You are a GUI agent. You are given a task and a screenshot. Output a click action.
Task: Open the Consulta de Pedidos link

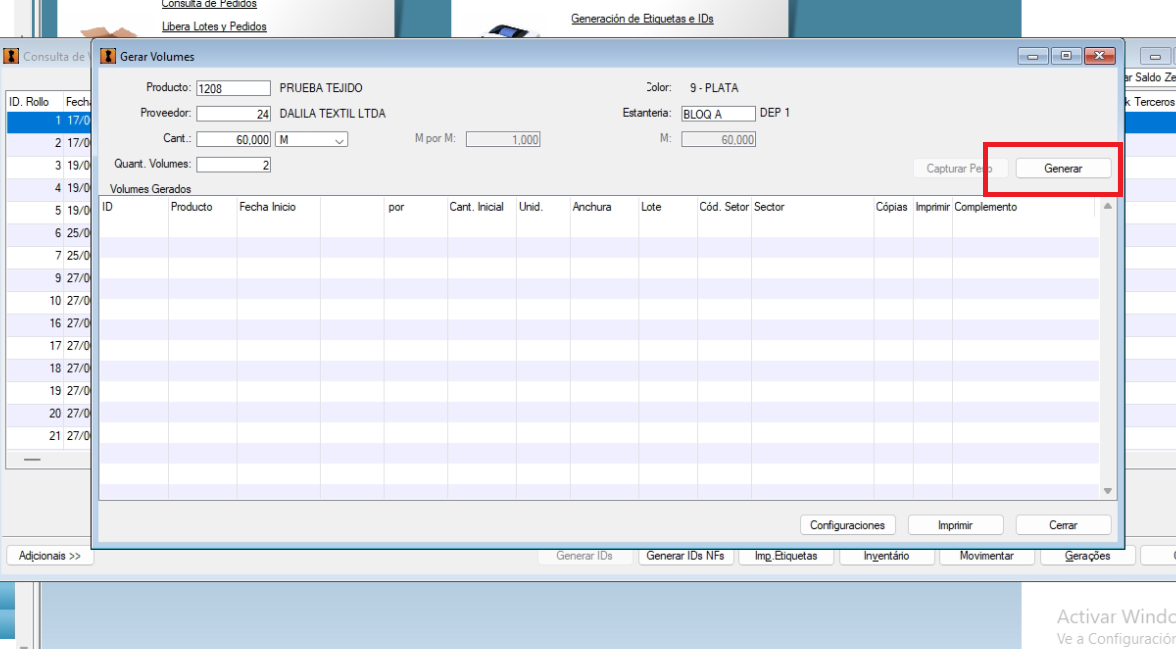(209, 5)
